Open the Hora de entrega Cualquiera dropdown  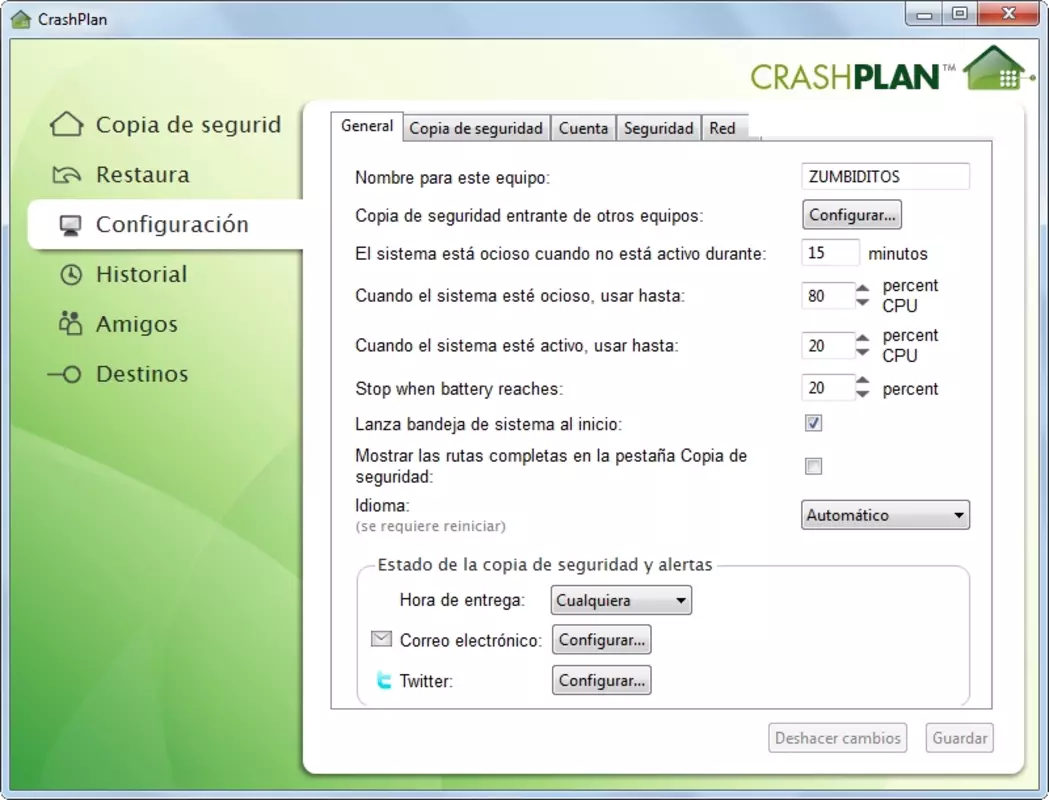coord(621,600)
